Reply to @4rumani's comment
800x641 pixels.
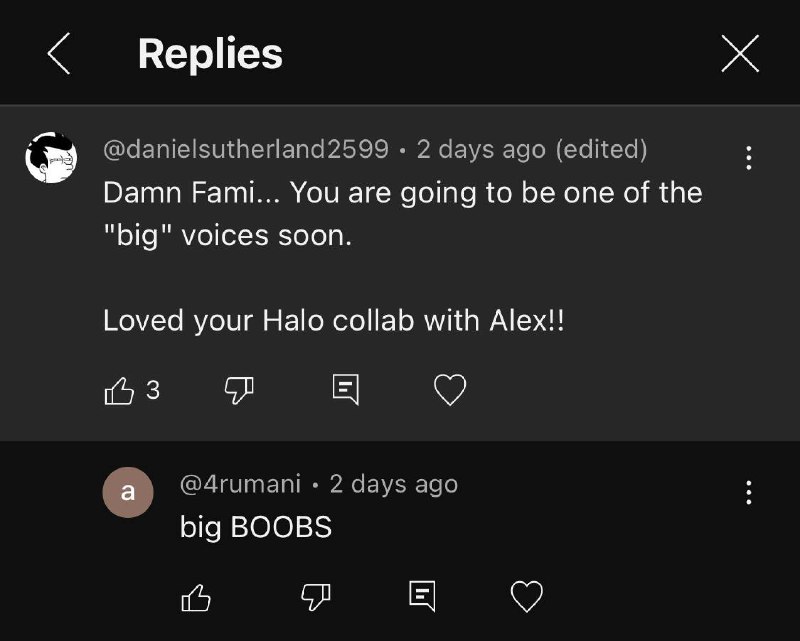pos(422,597)
